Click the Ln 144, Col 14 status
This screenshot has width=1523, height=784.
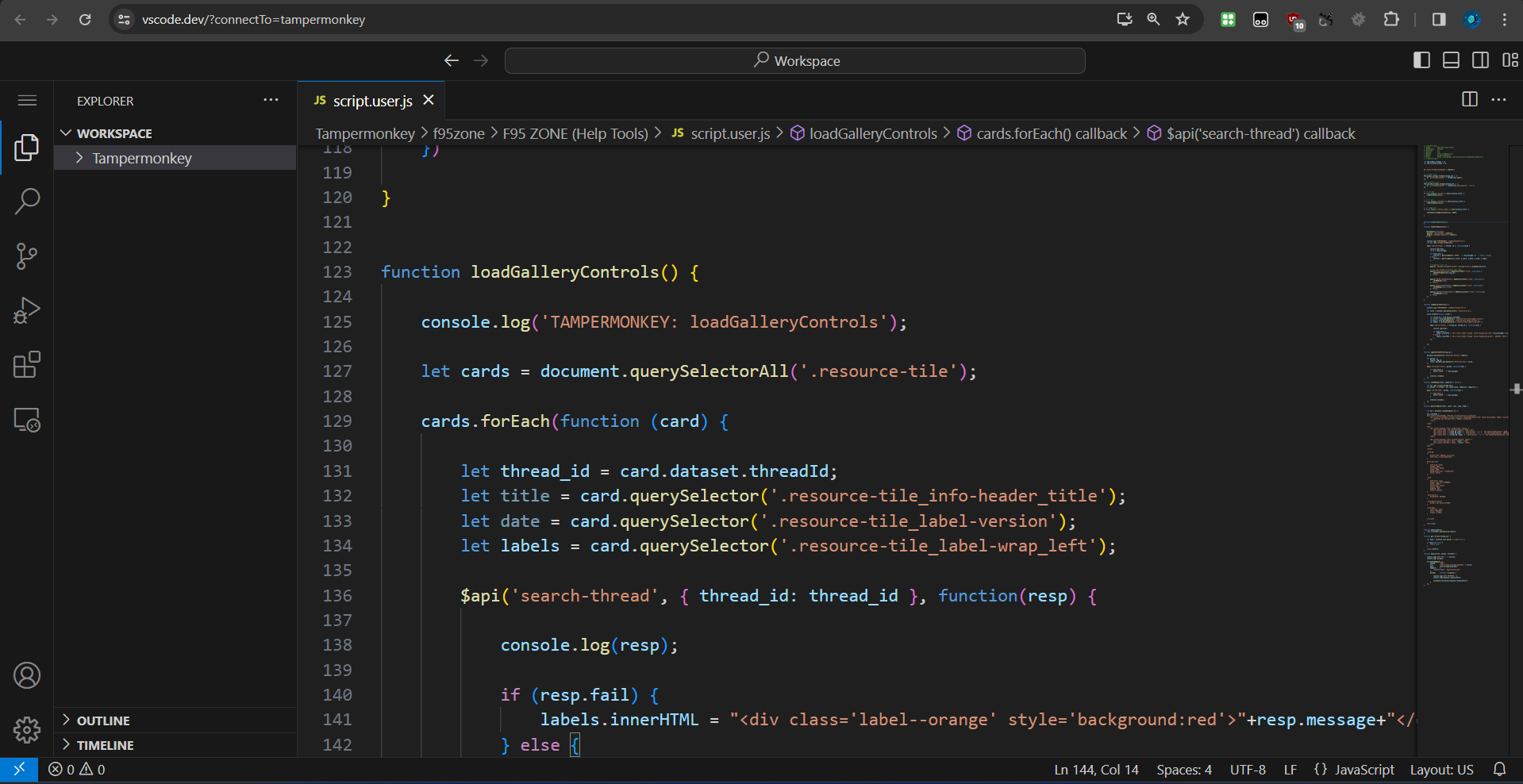(x=1096, y=770)
